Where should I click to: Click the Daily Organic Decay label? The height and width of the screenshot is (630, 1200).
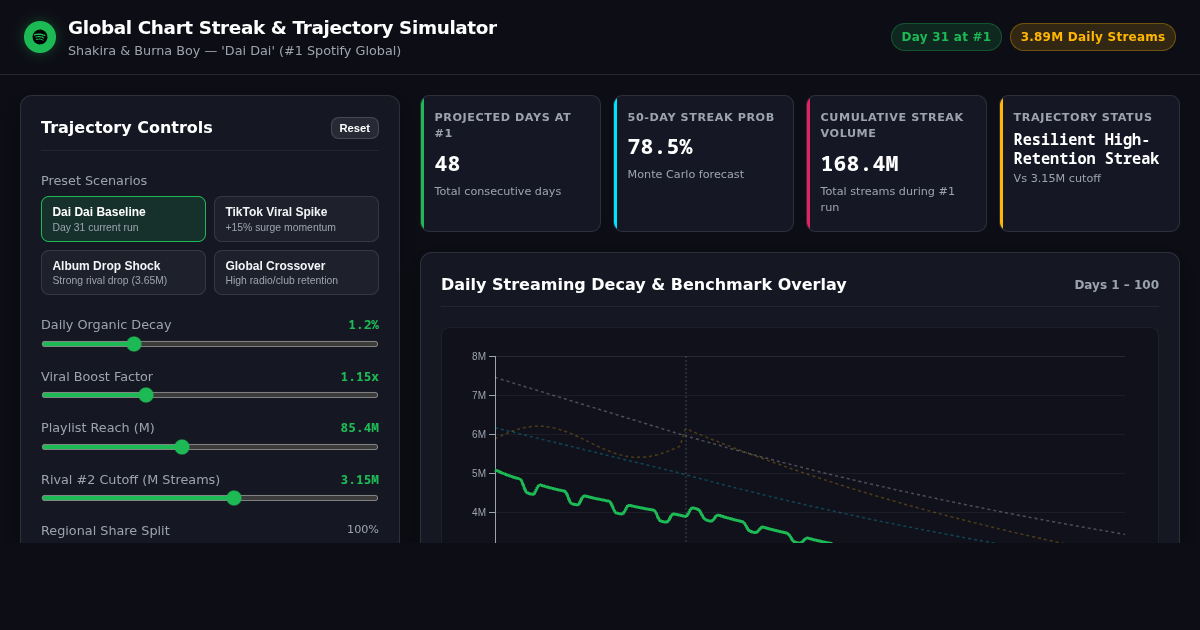tap(106, 325)
